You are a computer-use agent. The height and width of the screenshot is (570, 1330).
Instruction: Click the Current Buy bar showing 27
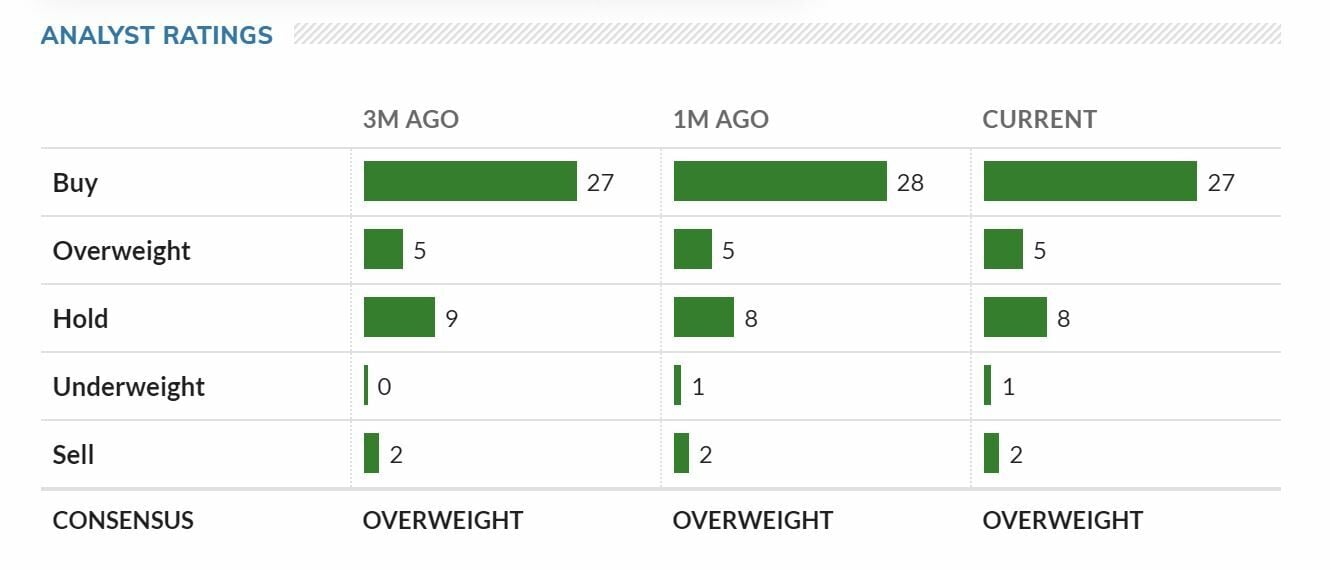1090,181
